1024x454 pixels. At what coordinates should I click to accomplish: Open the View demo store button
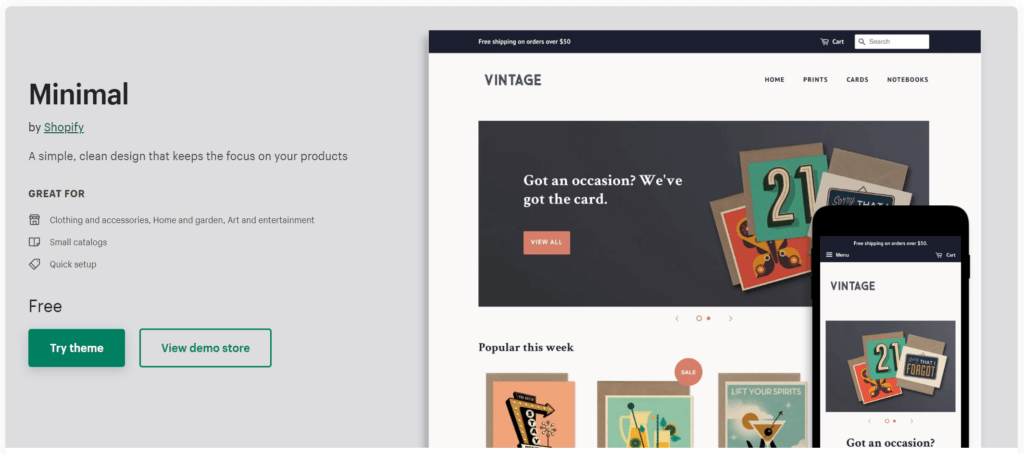click(x=205, y=348)
